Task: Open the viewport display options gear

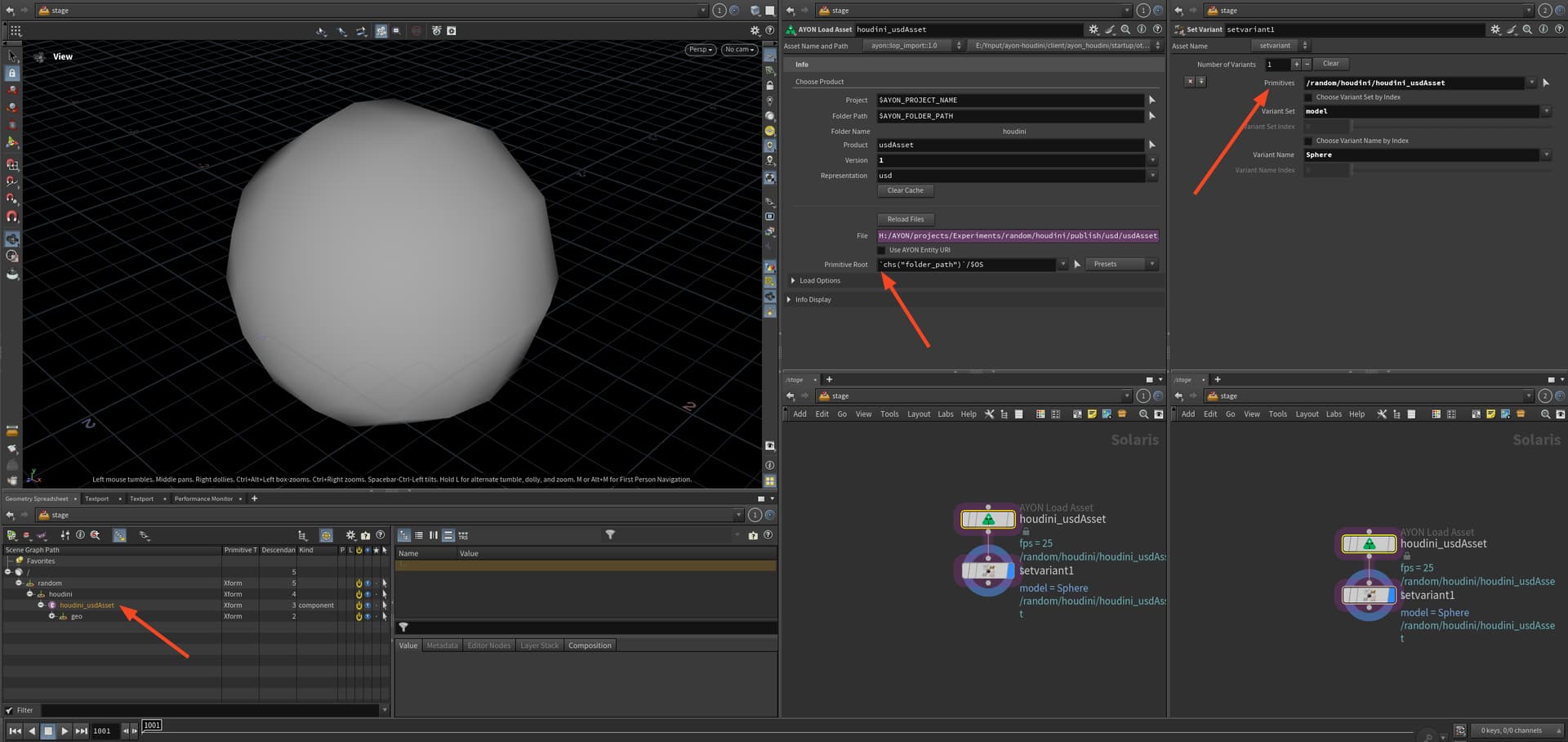Action: 755,30
